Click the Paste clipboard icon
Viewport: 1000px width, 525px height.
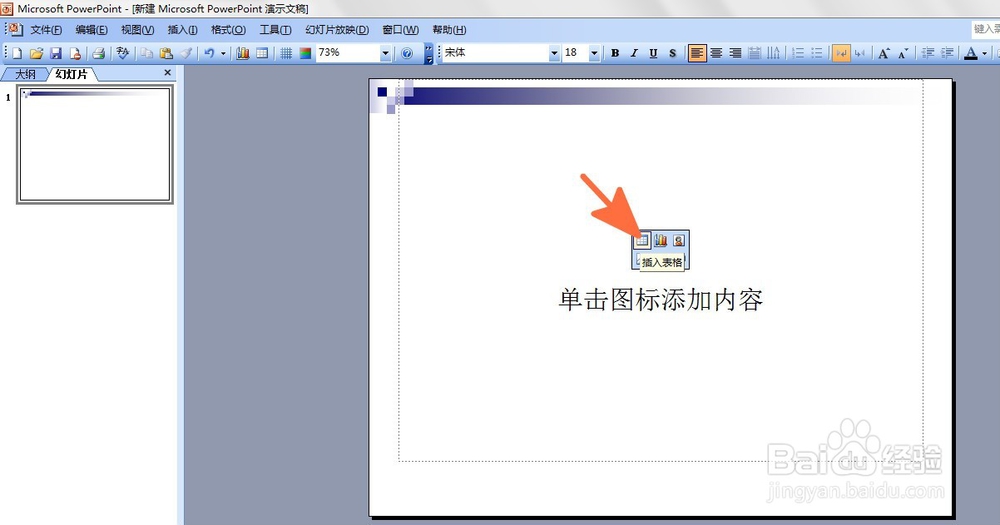(x=166, y=53)
